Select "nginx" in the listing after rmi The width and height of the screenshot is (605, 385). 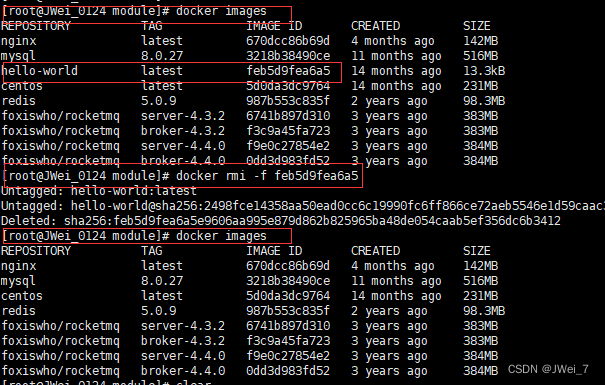(x=19, y=266)
